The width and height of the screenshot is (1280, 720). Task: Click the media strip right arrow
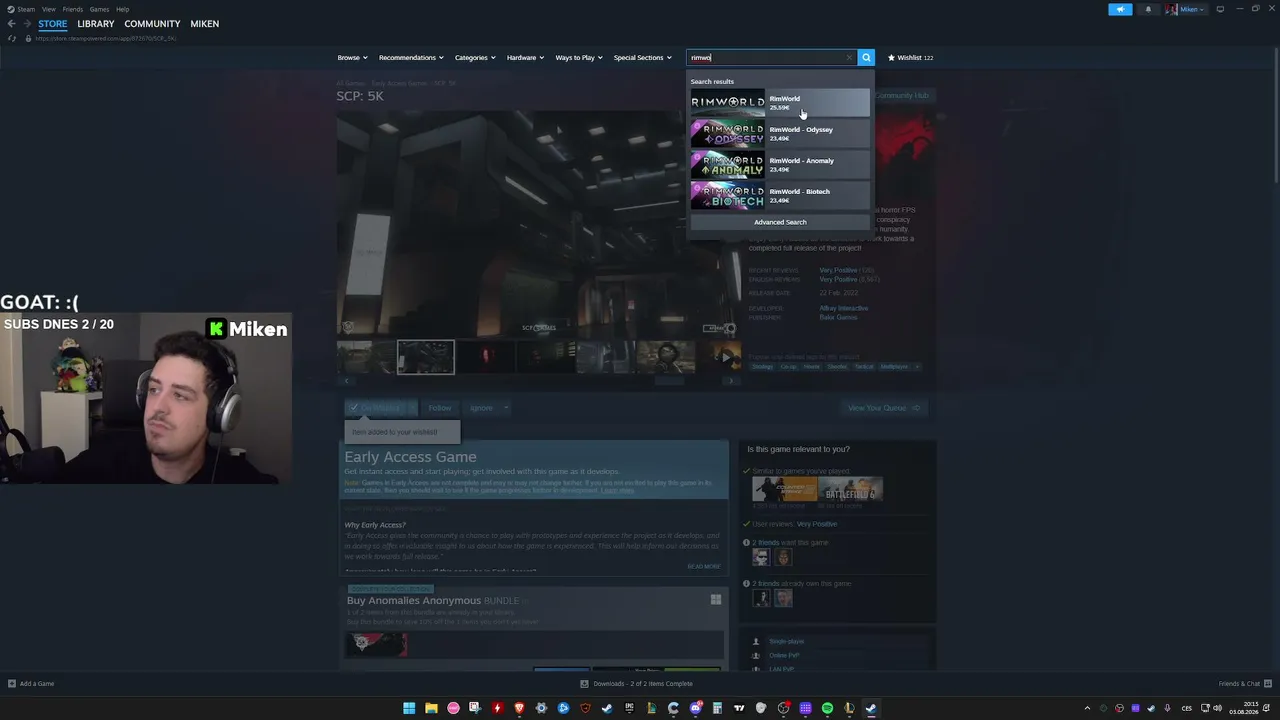[731, 381]
